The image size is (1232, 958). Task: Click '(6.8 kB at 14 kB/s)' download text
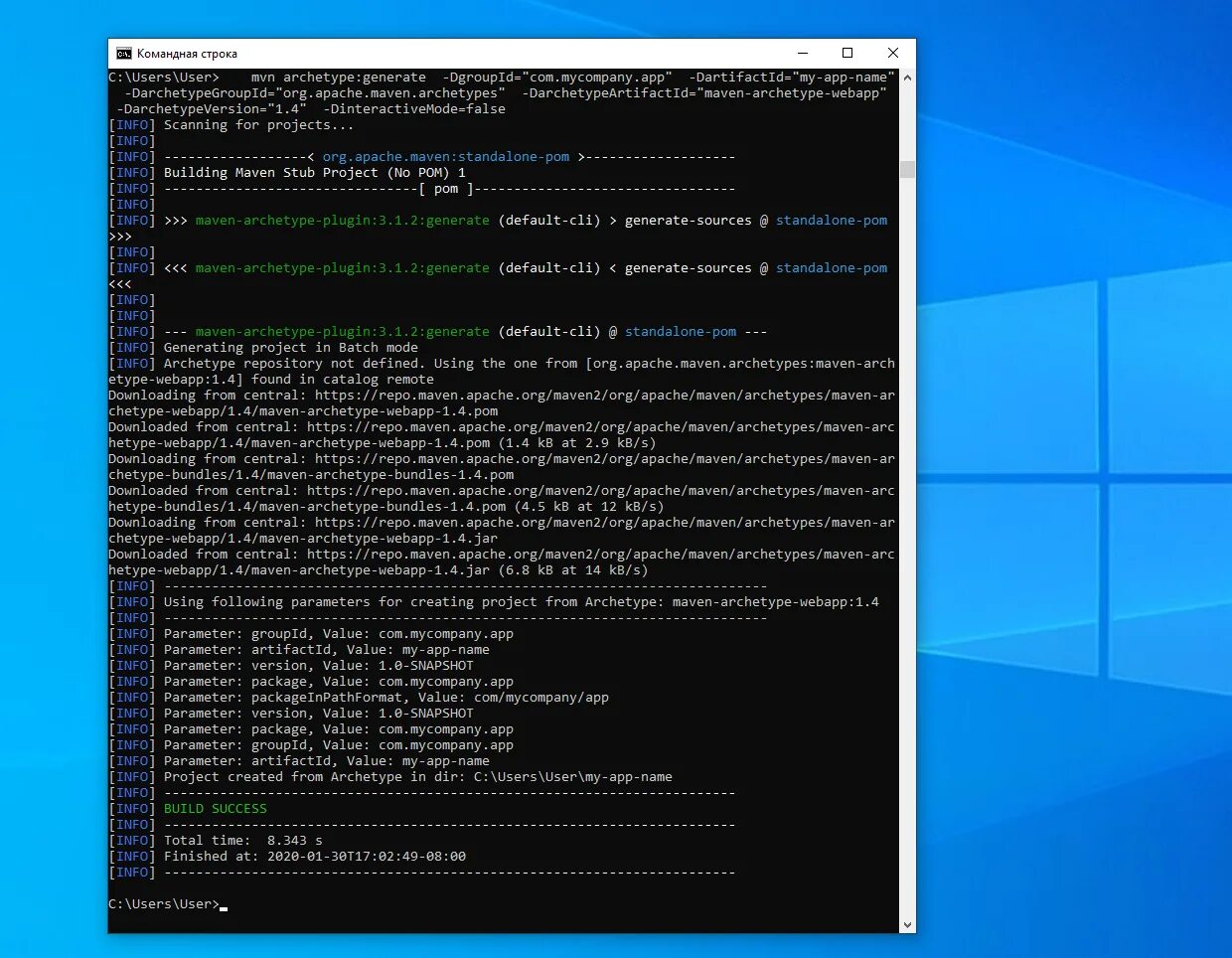(573, 570)
